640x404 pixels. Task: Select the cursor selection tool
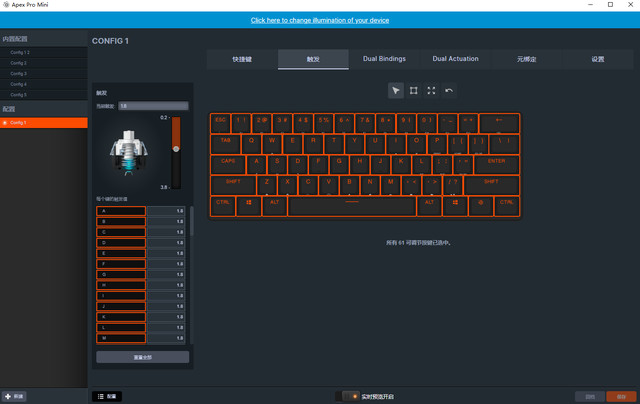[396, 91]
